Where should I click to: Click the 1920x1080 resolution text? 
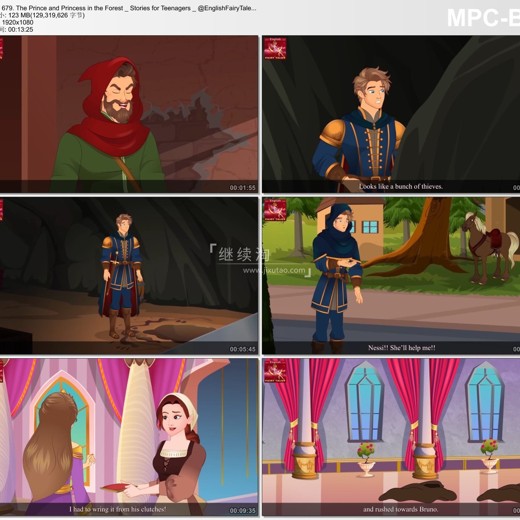point(18,22)
